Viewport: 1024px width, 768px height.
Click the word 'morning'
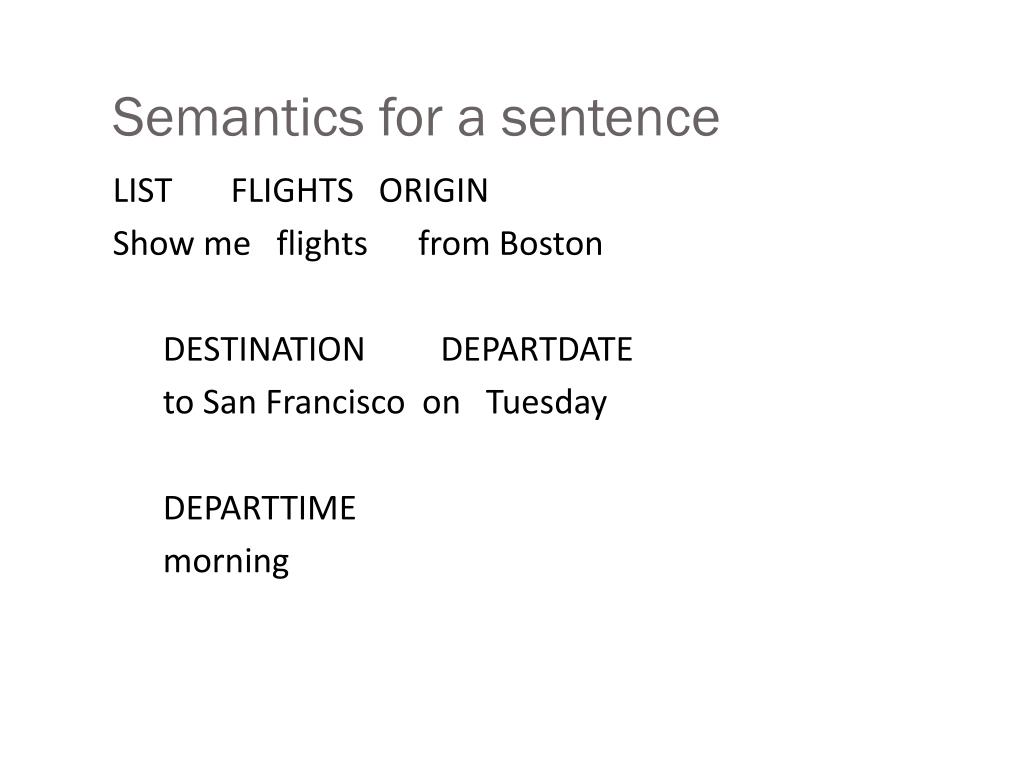[226, 562]
